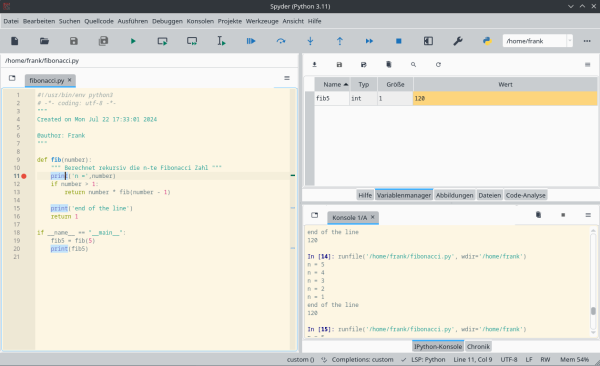600x366 pixels.
Task: Open PYTHONPATH manager Python icon
Action: [x=487, y=41]
